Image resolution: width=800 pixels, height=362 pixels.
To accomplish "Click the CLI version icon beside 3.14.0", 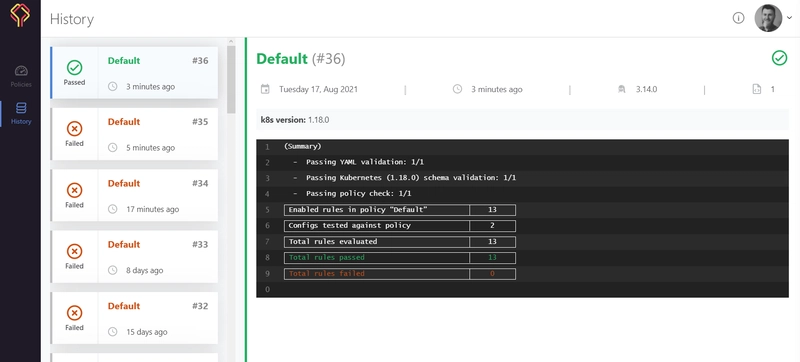I will pyautogui.click(x=621, y=89).
